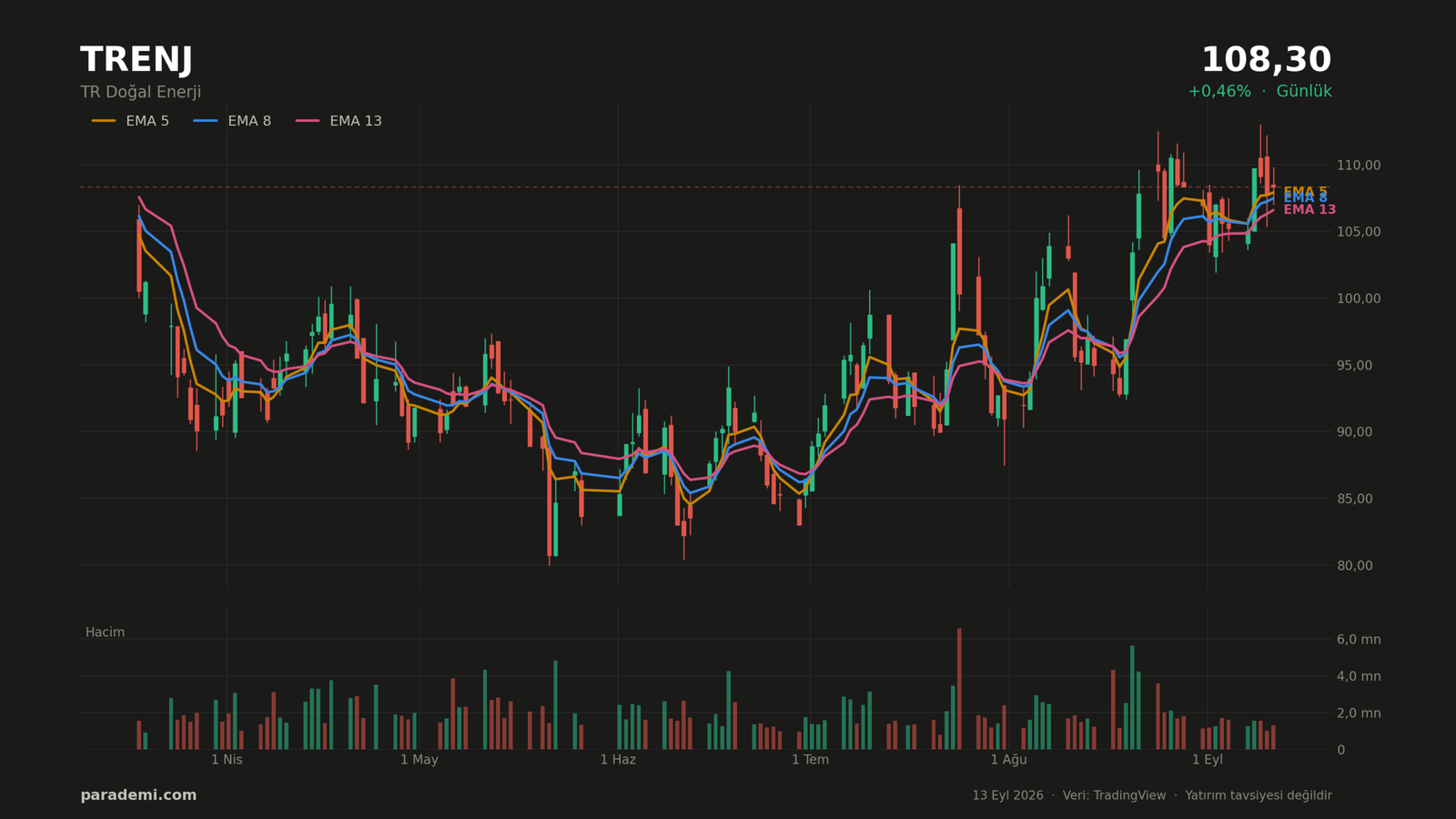Image resolution: width=1456 pixels, height=819 pixels.
Task: Click the tall green volume bar before 1 Eyl
Action: (1132, 698)
